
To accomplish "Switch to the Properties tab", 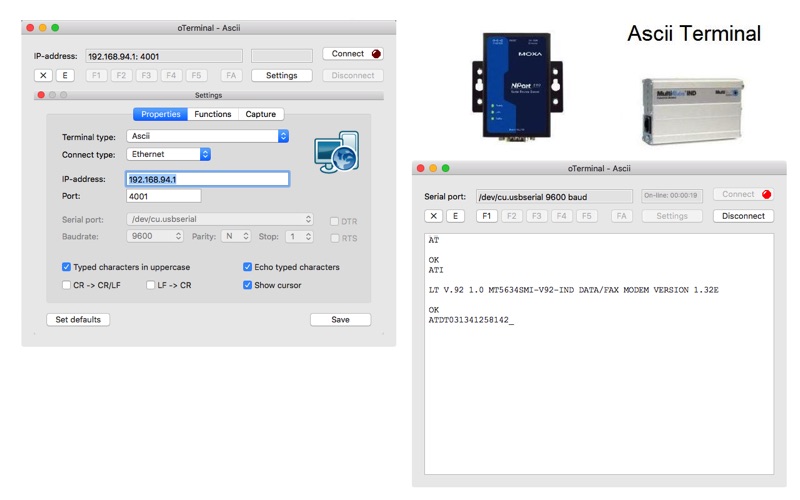I will pyautogui.click(x=160, y=114).
